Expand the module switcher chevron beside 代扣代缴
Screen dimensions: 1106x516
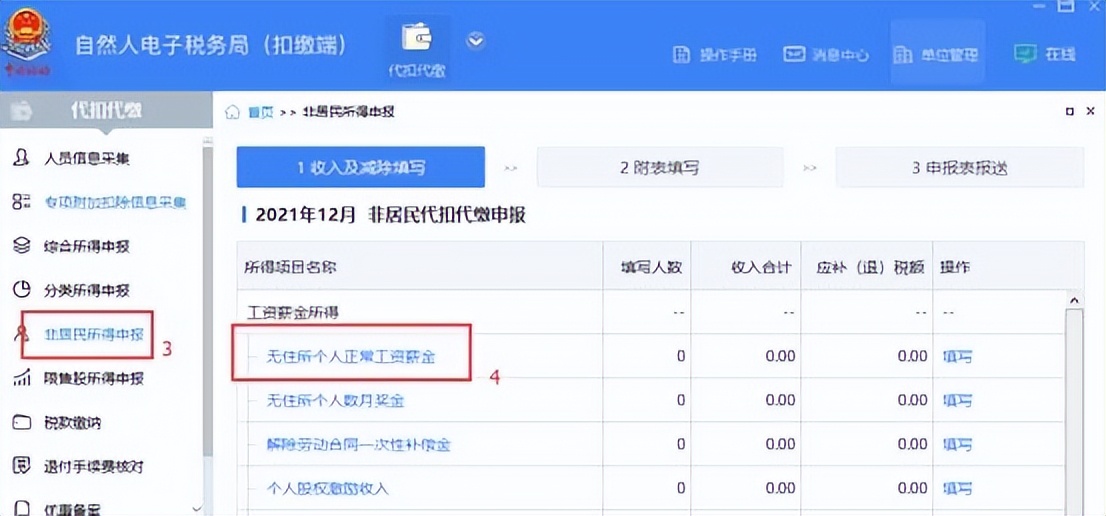[476, 41]
